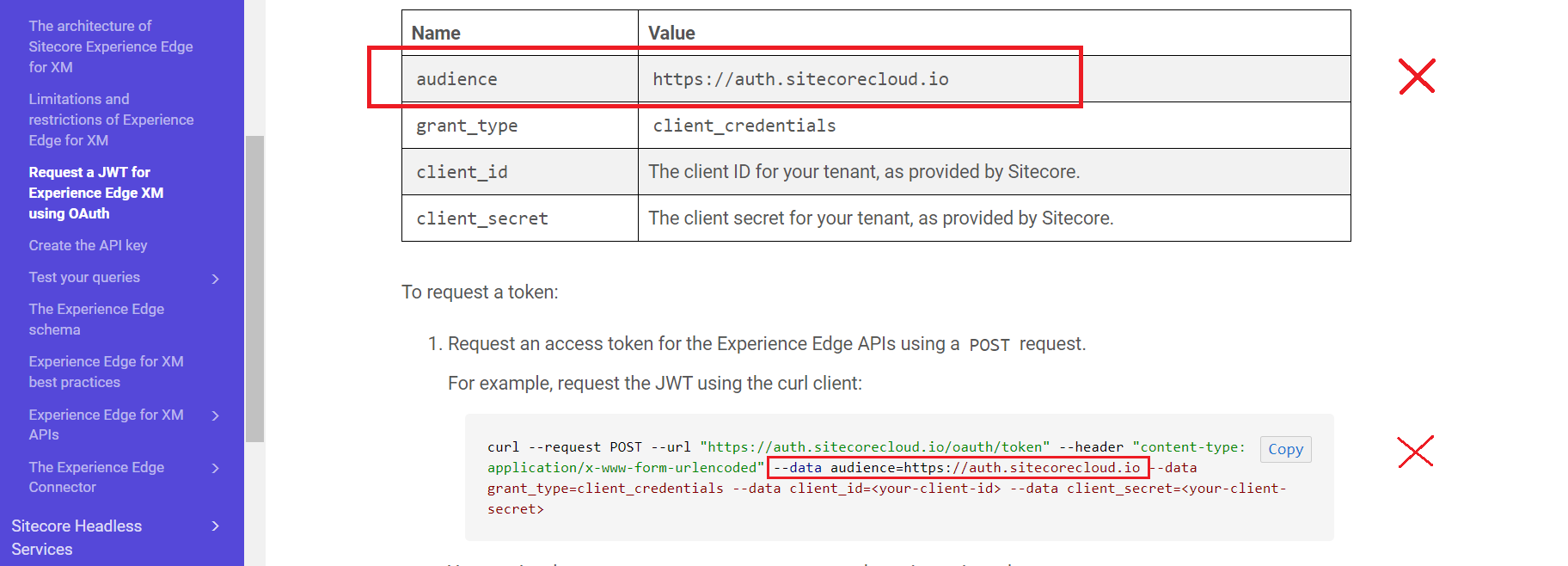This screenshot has width=1568, height=566.
Task: Click the 'grant_type' table cell
Action: [520, 126]
